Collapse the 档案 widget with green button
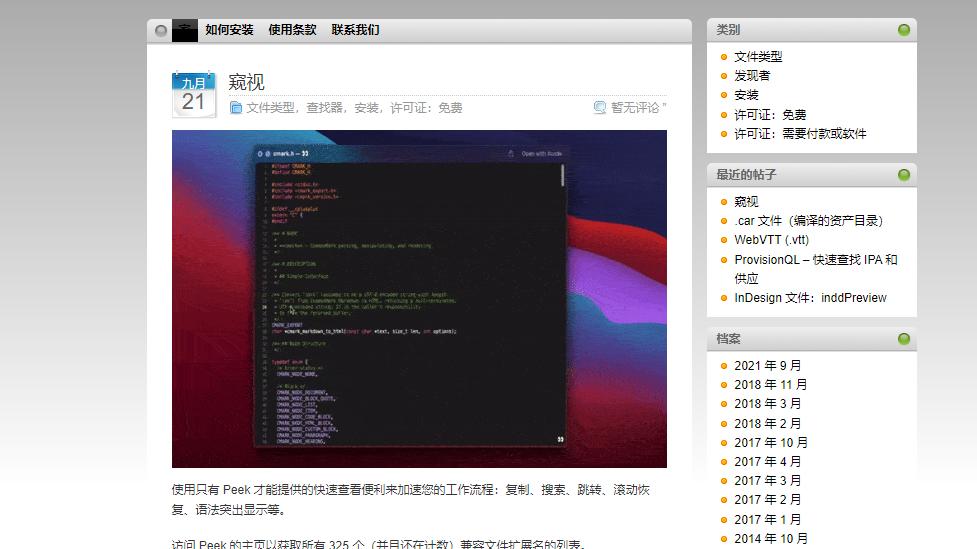This screenshot has height=549, width=977. (x=903, y=339)
